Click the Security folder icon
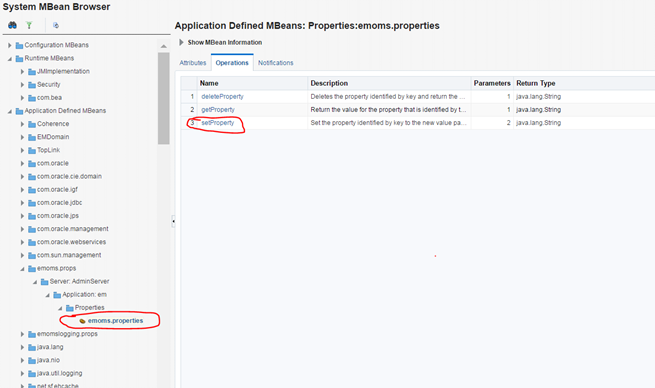This screenshot has height=388, width=655. 32,85
